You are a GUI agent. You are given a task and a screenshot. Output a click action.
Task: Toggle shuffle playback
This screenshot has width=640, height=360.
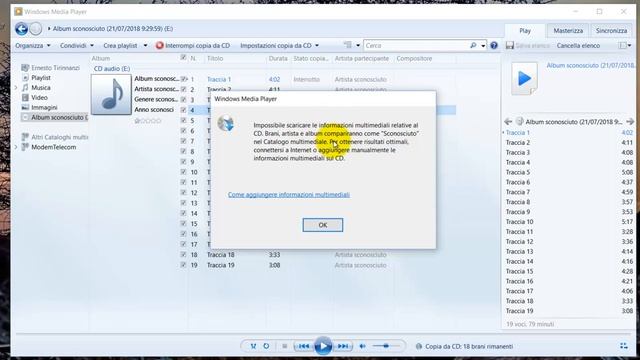(253, 346)
